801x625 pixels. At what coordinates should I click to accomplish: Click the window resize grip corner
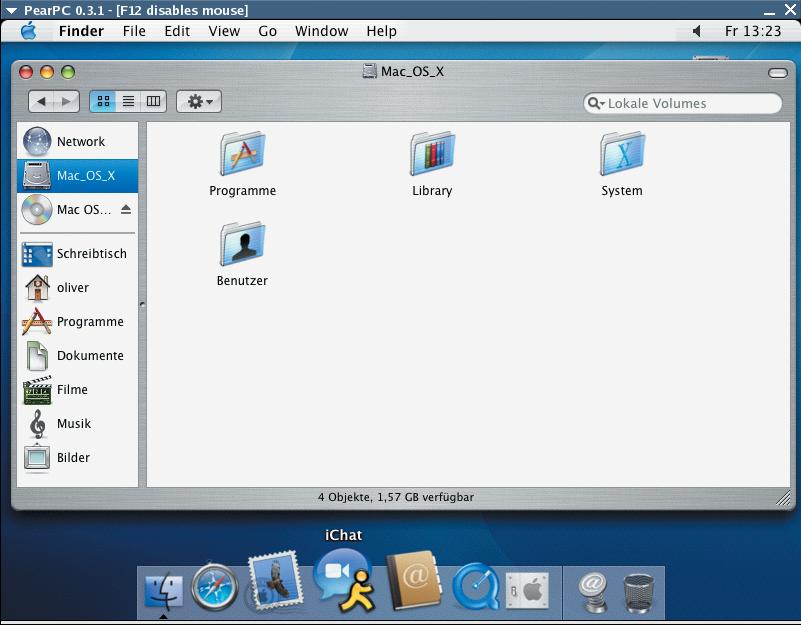(783, 498)
